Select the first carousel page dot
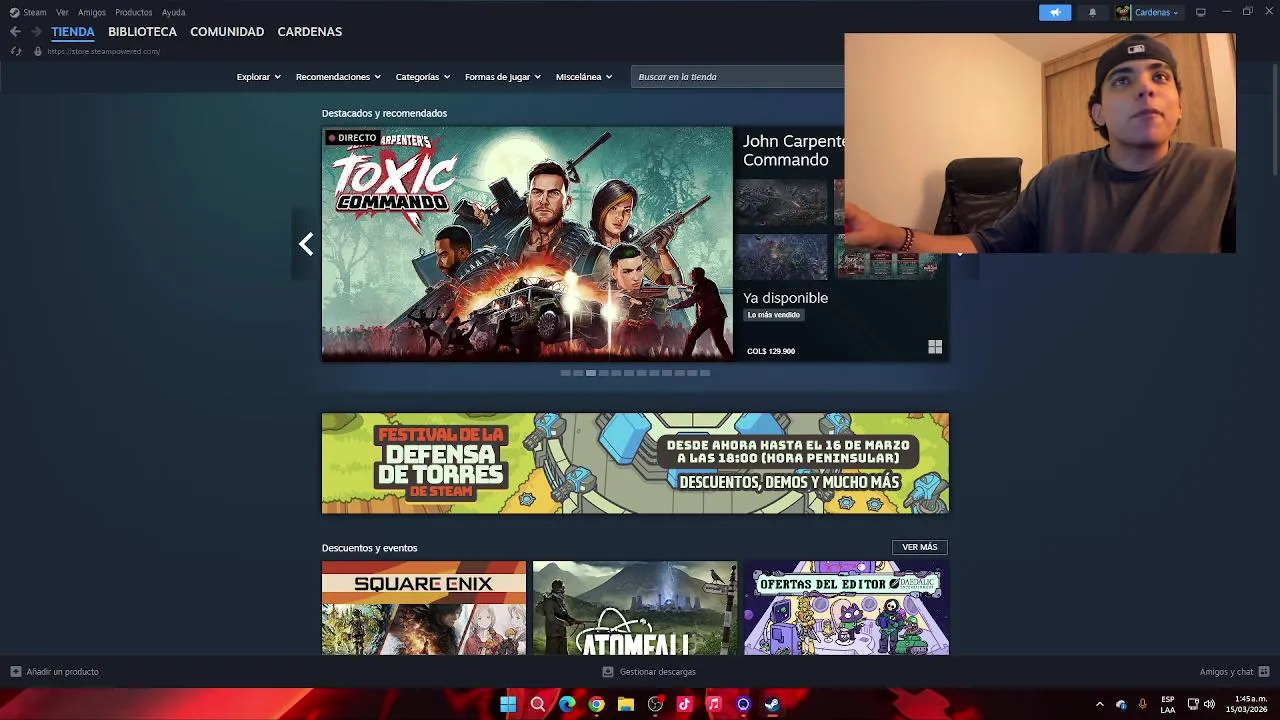The height and width of the screenshot is (720, 1280). pos(565,373)
